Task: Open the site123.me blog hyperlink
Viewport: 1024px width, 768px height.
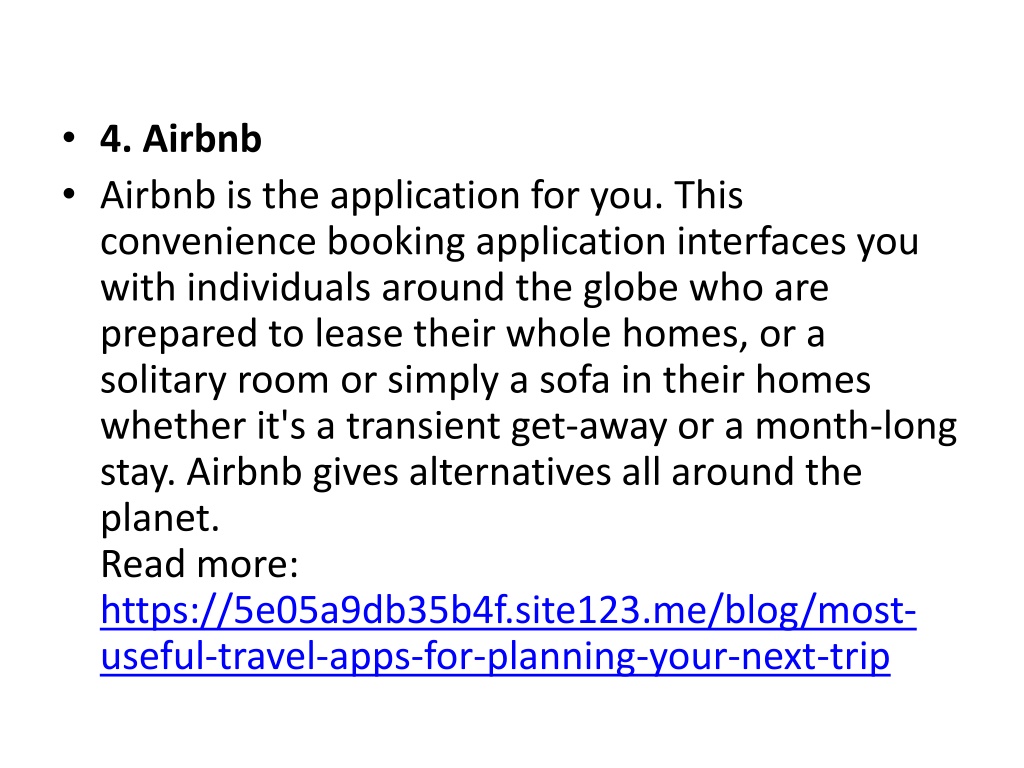Action: tap(508, 632)
